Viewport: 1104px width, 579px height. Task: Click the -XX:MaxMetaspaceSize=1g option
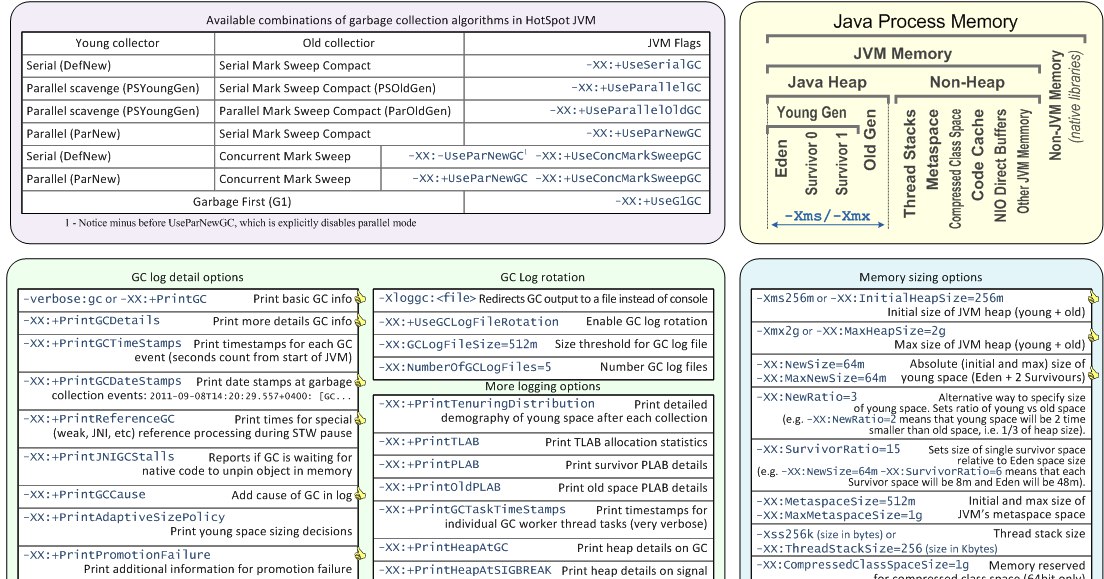pos(839,515)
